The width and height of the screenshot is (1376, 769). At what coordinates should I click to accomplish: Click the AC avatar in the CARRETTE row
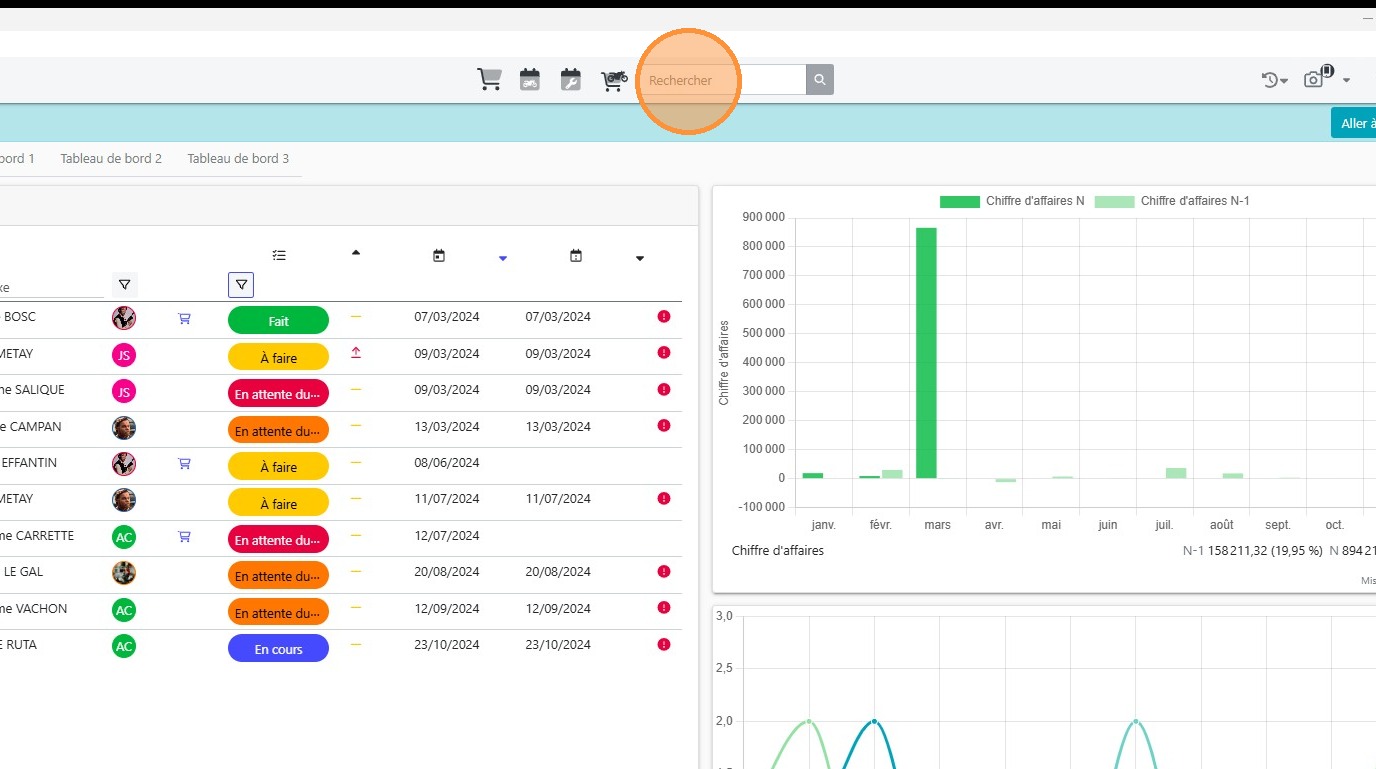pyautogui.click(x=124, y=537)
